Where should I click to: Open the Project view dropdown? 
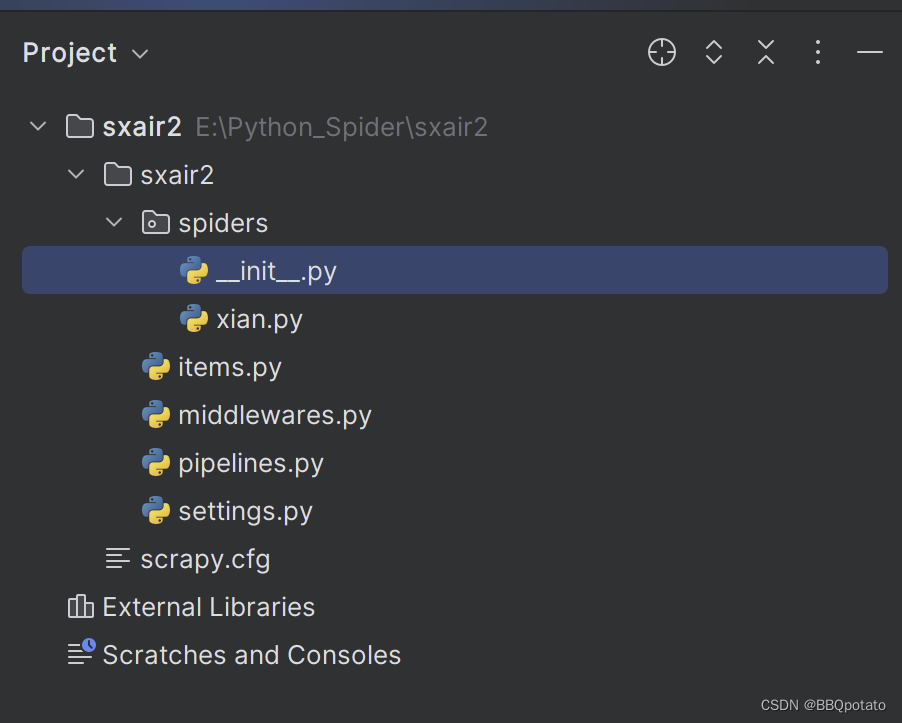(x=140, y=54)
